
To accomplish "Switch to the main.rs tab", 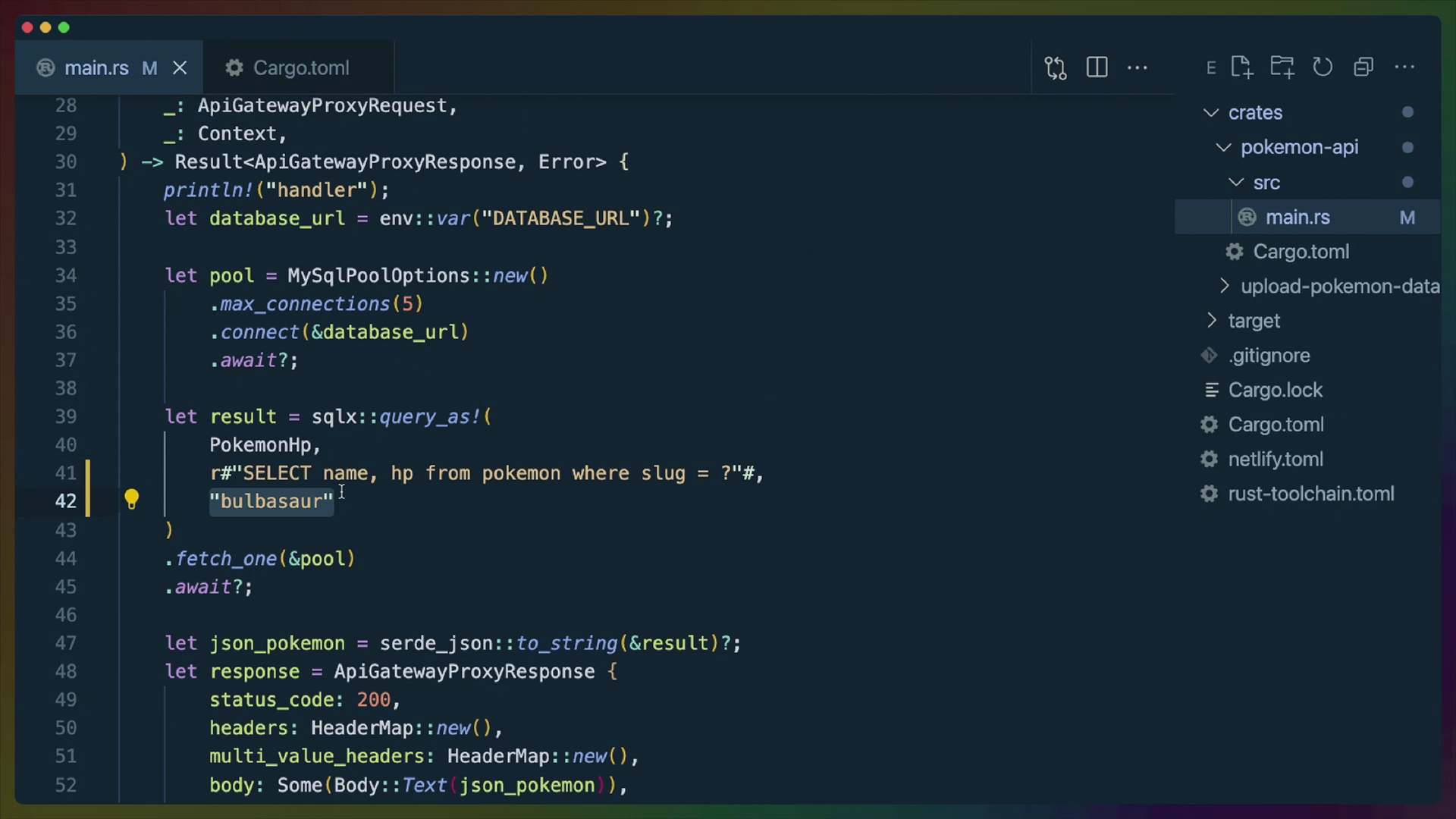I will pyautogui.click(x=109, y=68).
